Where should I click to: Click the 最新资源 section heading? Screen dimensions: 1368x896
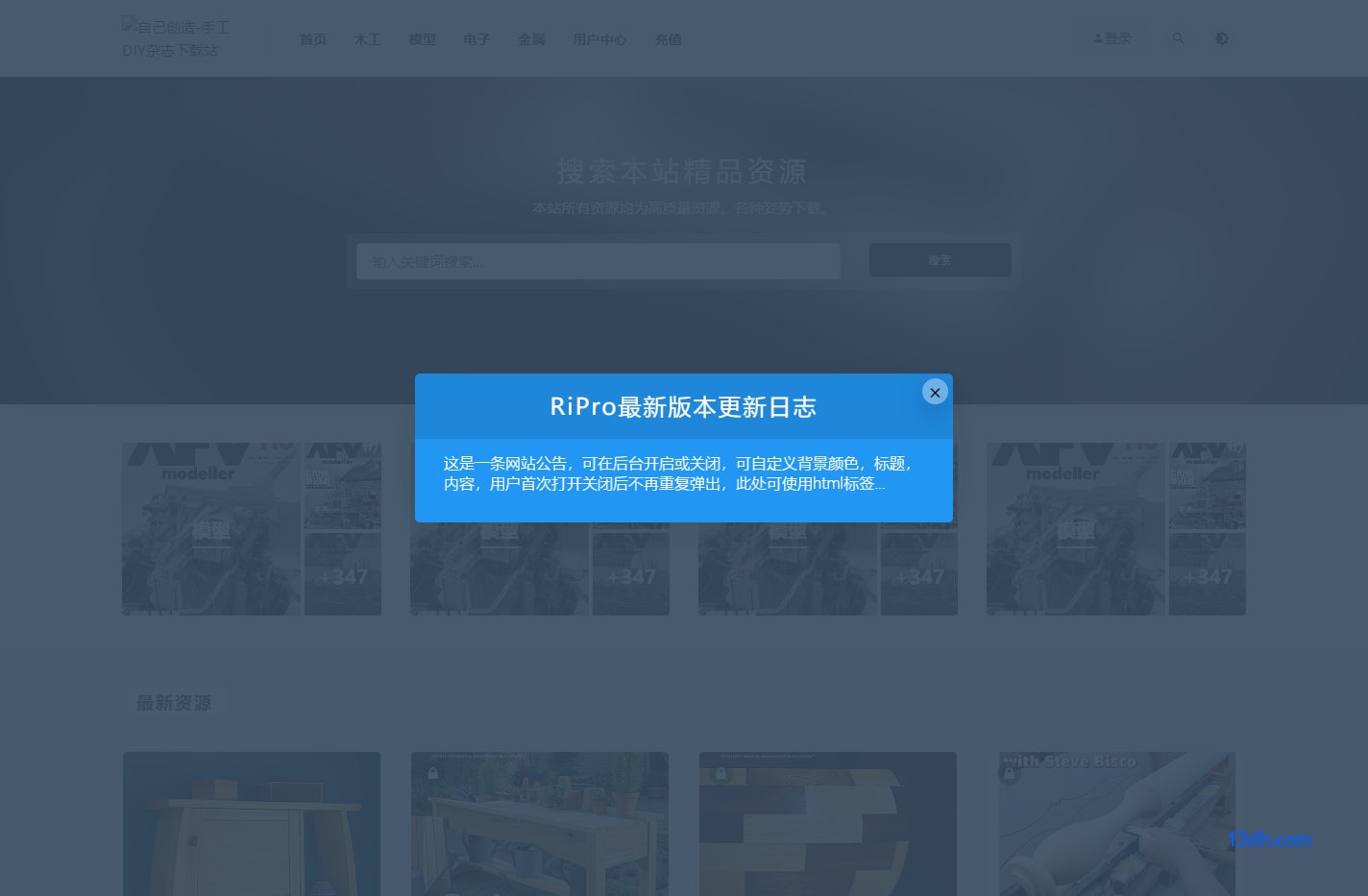pos(173,703)
